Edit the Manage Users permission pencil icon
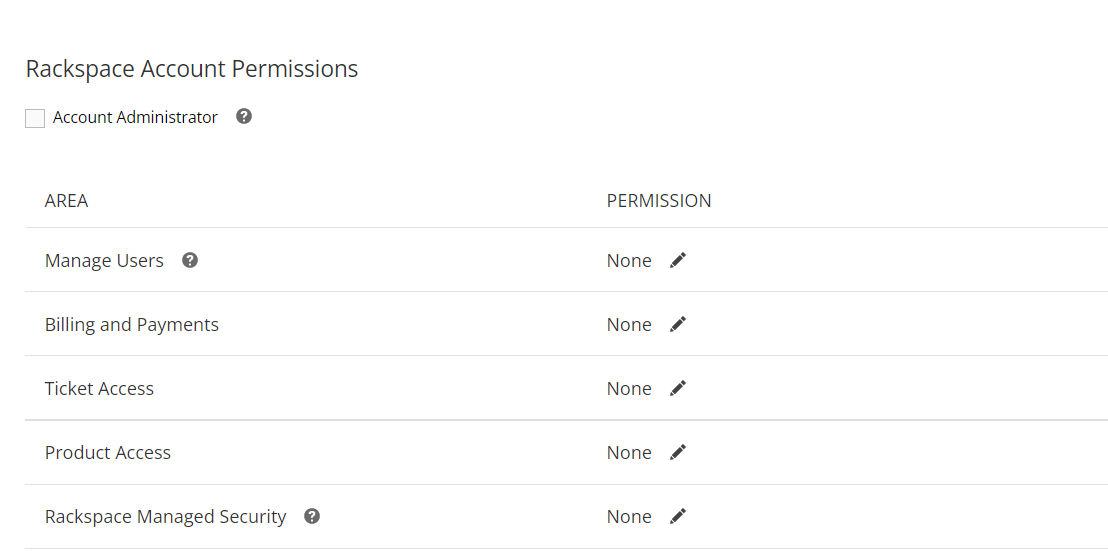The height and width of the screenshot is (551, 1108). (x=678, y=260)
